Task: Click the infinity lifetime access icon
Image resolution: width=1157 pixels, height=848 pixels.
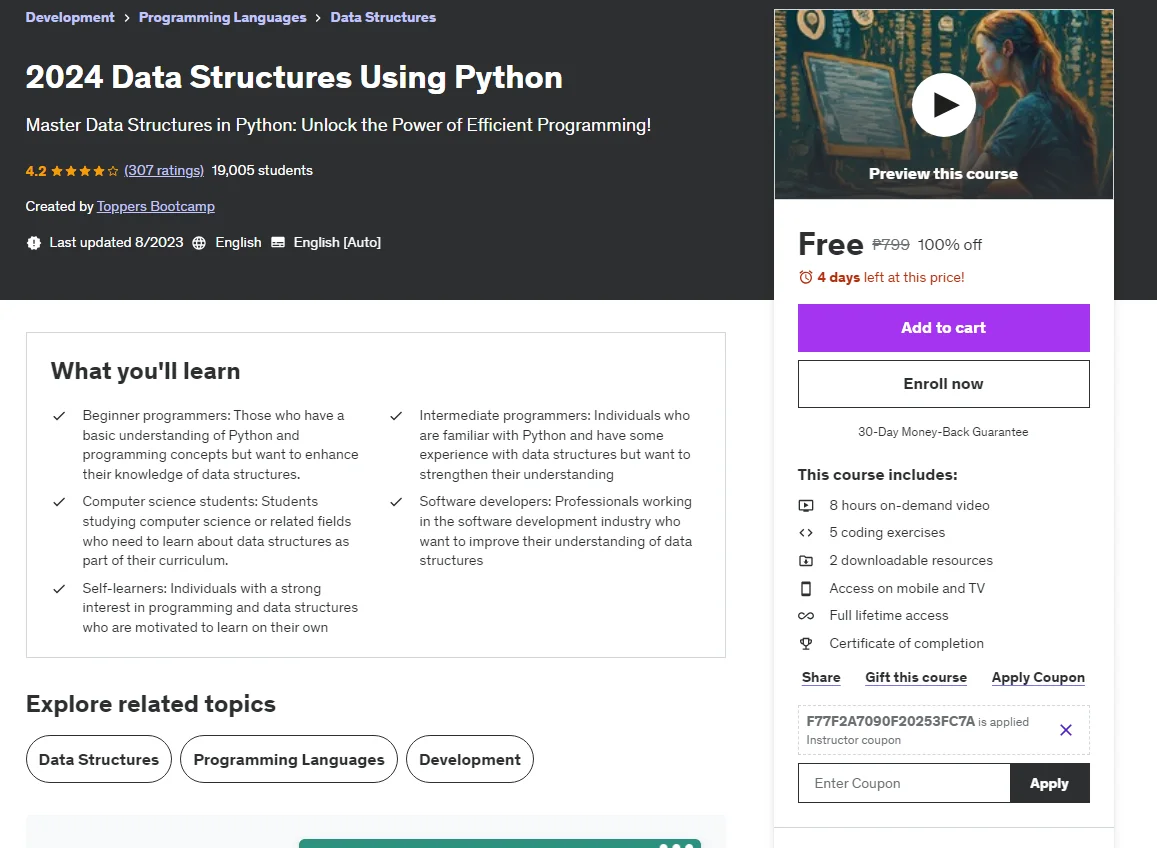Action: (x=806, y=616)
